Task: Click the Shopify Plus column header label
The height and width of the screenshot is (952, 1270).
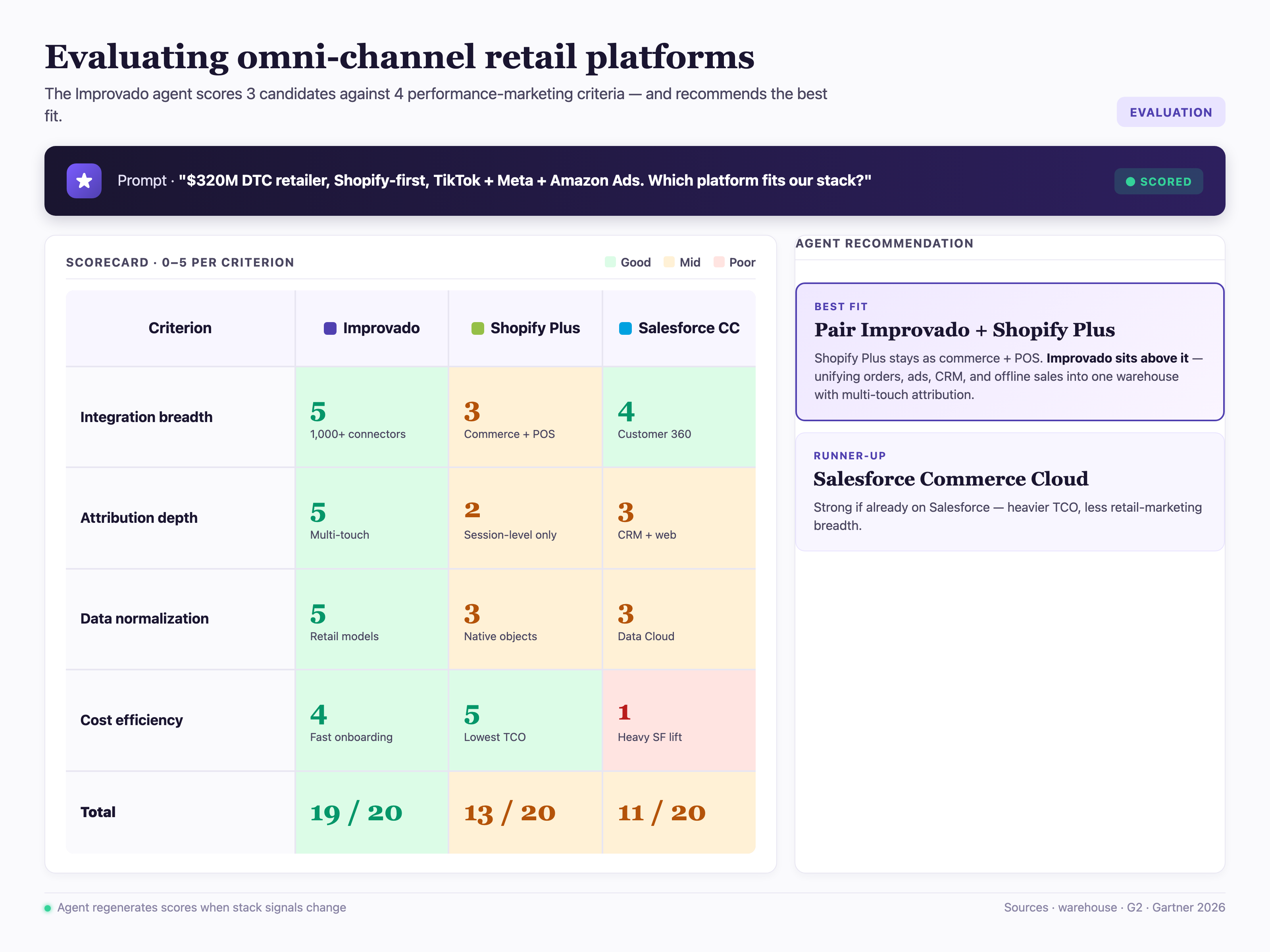Action: pos(535,328)
